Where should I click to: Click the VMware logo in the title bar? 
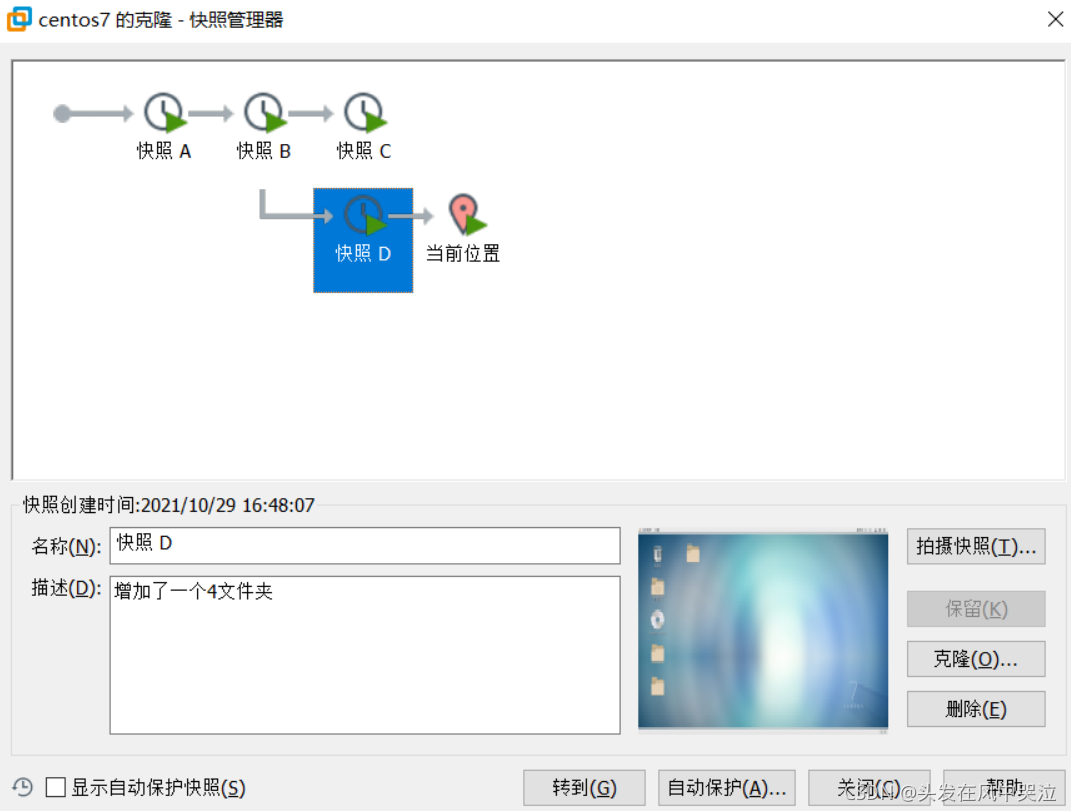click(x=17, y=18)
